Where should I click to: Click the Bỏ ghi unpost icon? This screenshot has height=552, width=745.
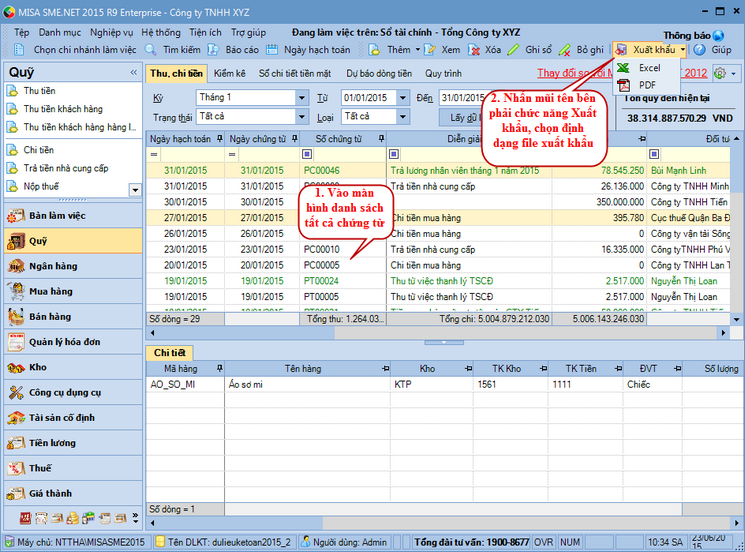(x=564, y=49)
